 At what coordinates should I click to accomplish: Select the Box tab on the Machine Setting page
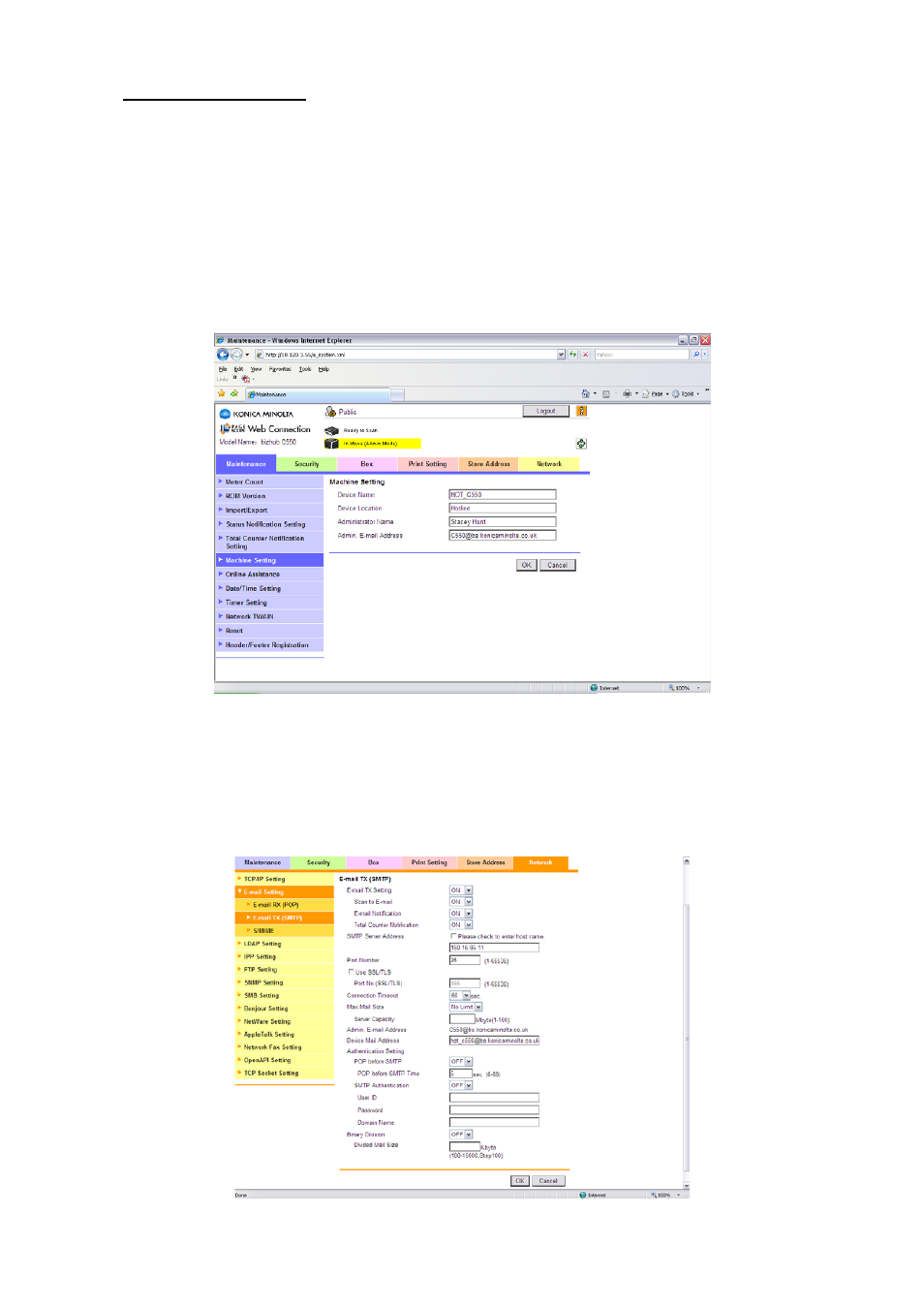(x=367, y=464)
